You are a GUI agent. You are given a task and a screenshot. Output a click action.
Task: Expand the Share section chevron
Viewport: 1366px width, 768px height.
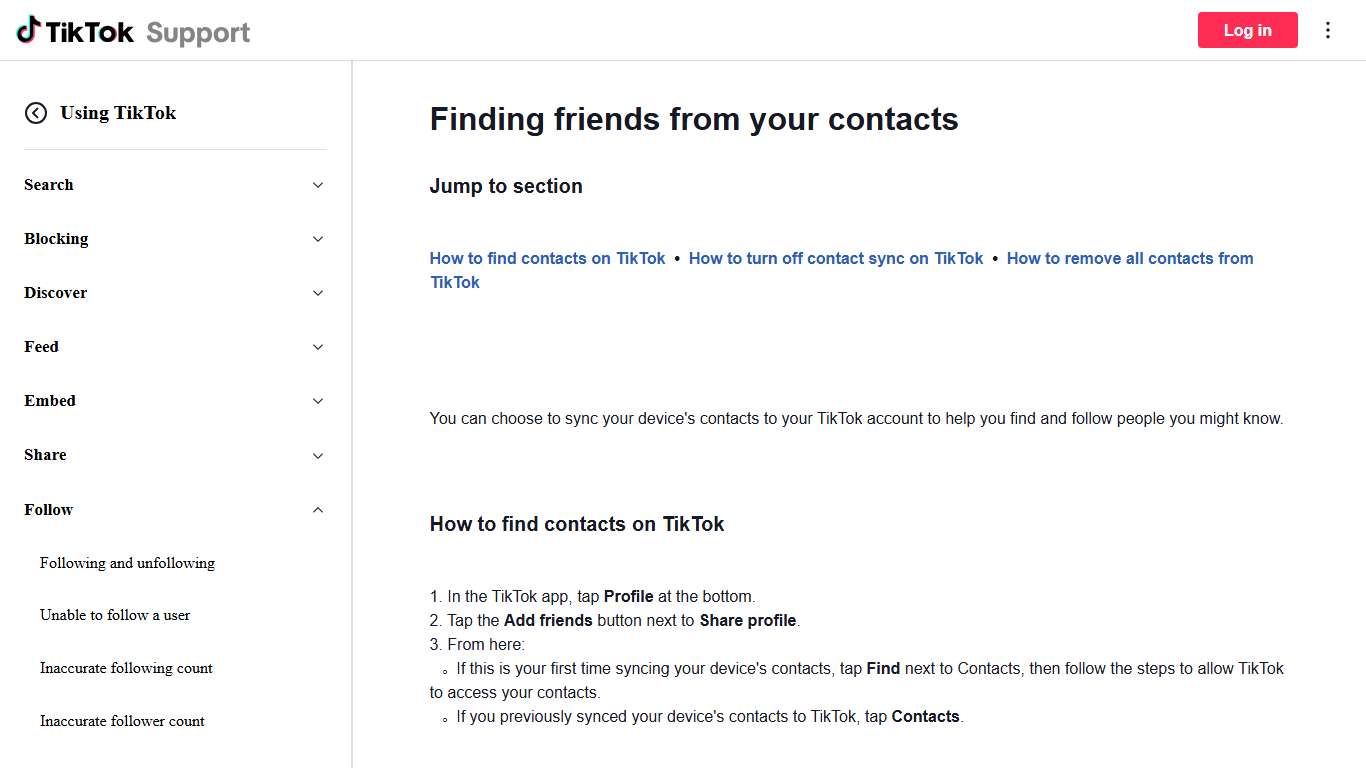pyautogui.click(x=318, y=456)
